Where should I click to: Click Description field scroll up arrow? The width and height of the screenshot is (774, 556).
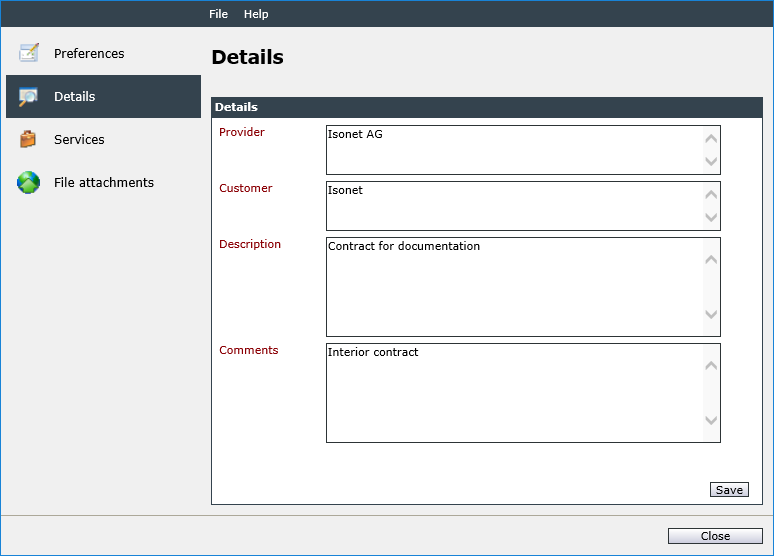pyautogui.click(x=711, y=259)
